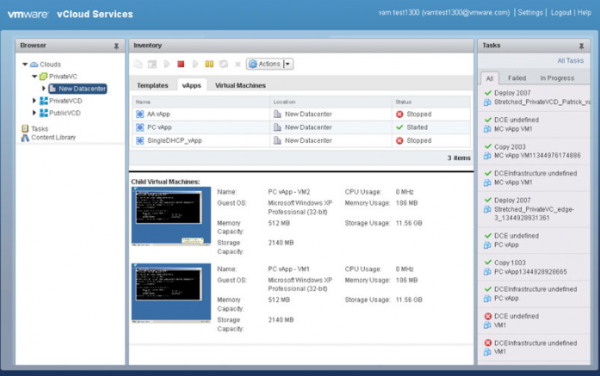The image size is (600, 376).
Task: Sort by the Location column header
Action: pyautogui.click(x=331, y=102)
